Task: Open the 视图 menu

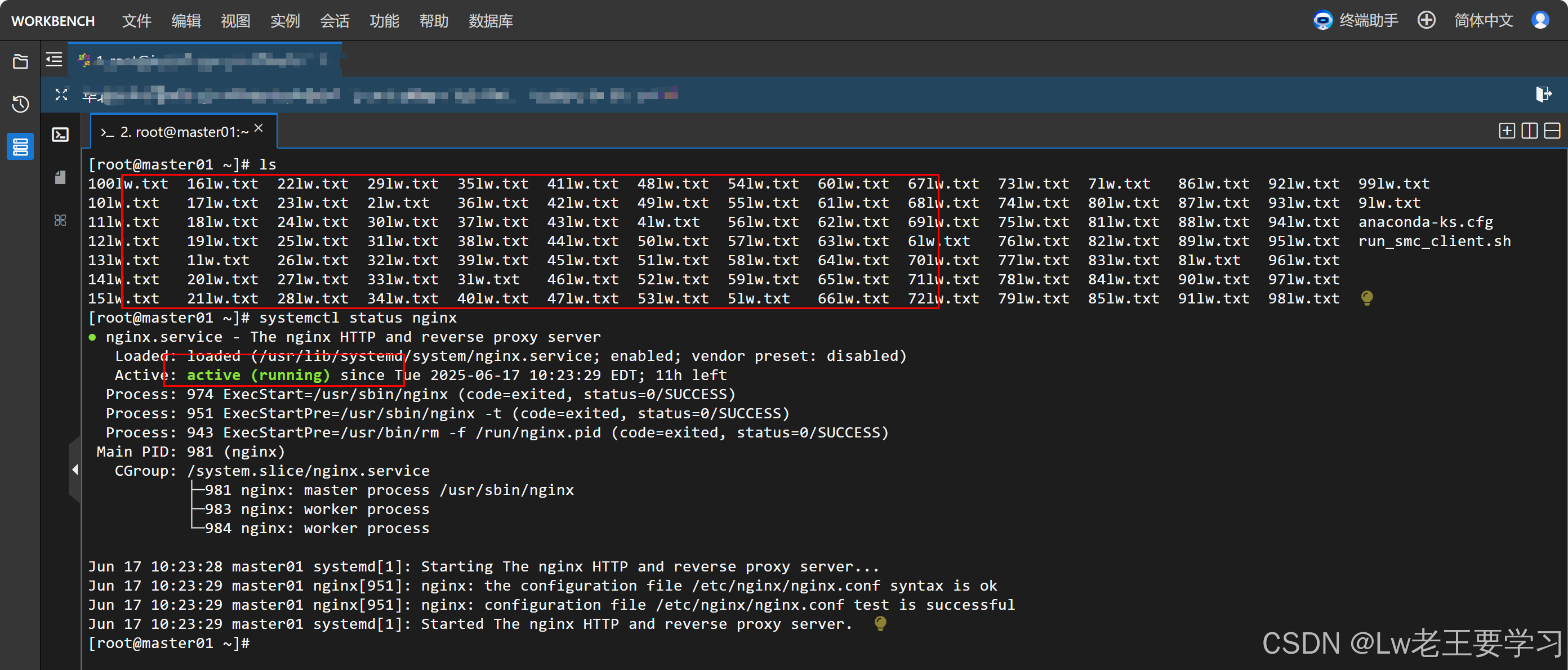Action: click(235, 21)
